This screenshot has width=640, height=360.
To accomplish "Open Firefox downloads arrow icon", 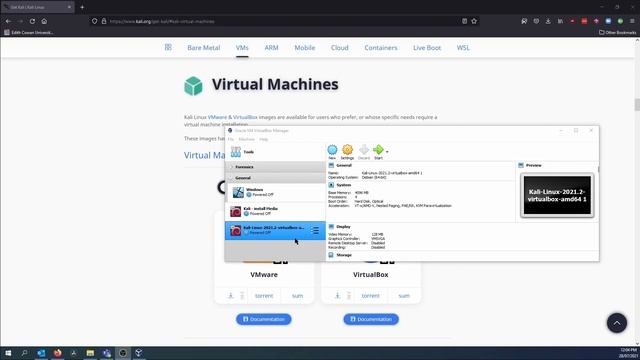I will (x=548, y=21).
